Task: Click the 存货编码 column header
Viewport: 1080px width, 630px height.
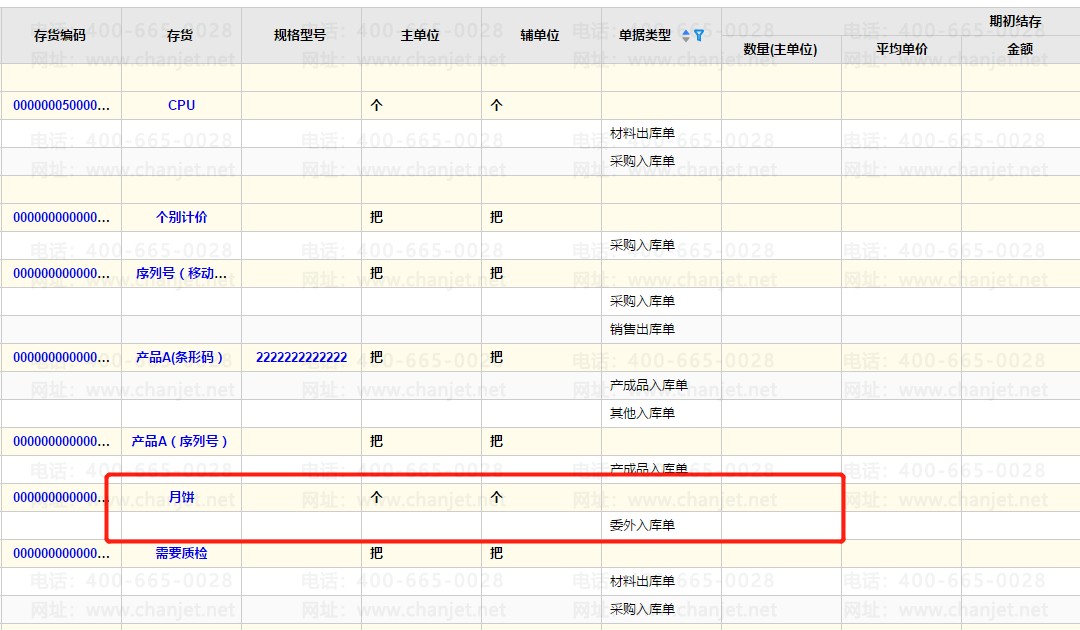Action: [x=60, y=35]
